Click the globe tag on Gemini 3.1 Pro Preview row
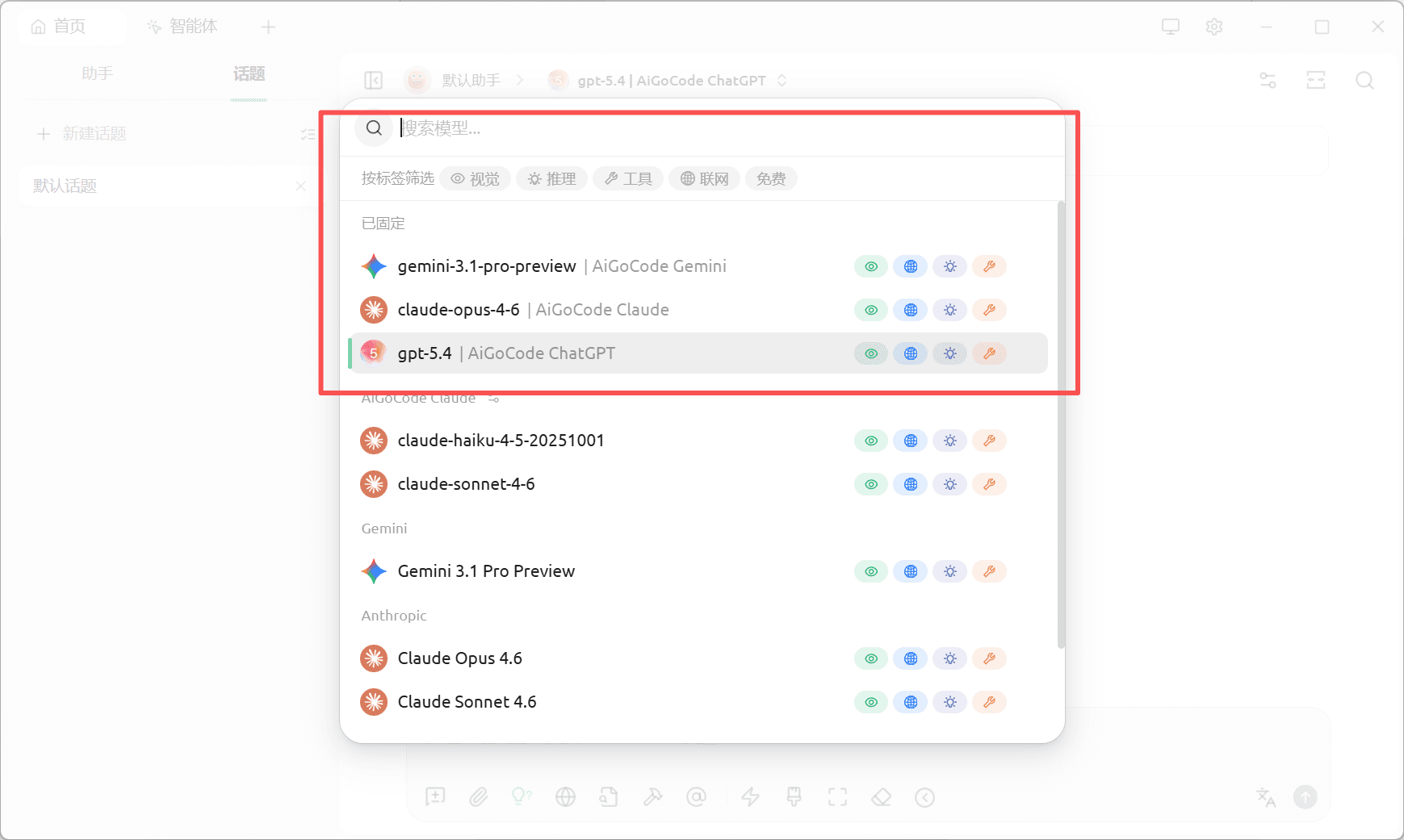1404x840 pixels. tap(911, 571)
